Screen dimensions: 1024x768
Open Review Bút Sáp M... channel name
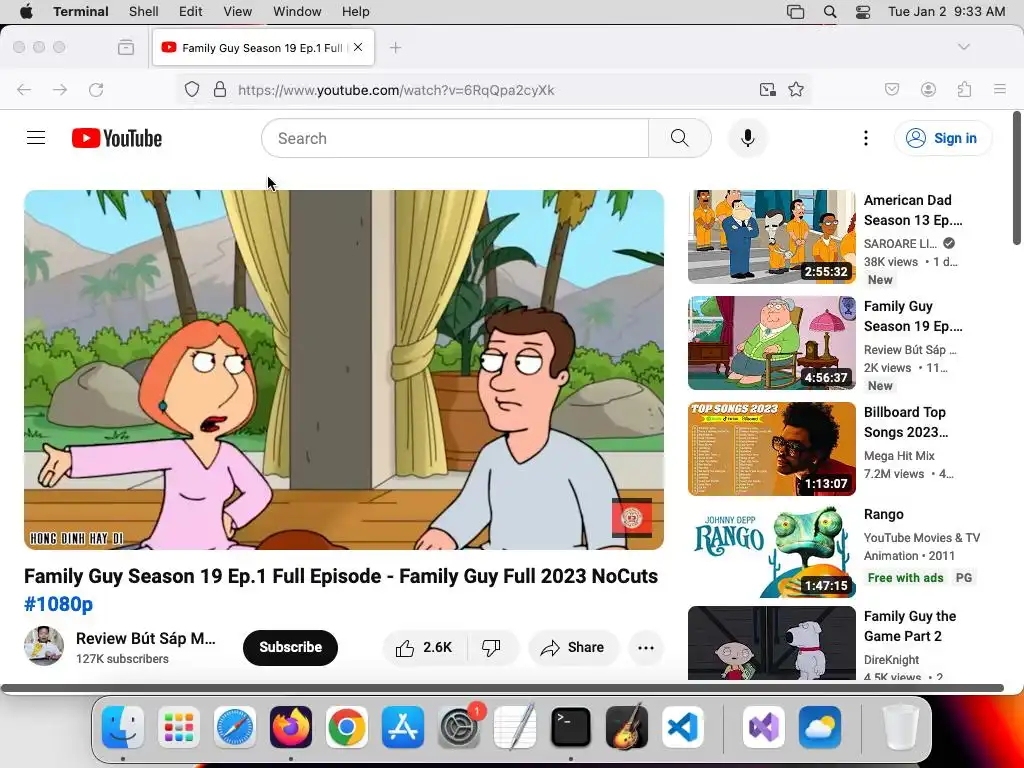(x=146, y=638)
